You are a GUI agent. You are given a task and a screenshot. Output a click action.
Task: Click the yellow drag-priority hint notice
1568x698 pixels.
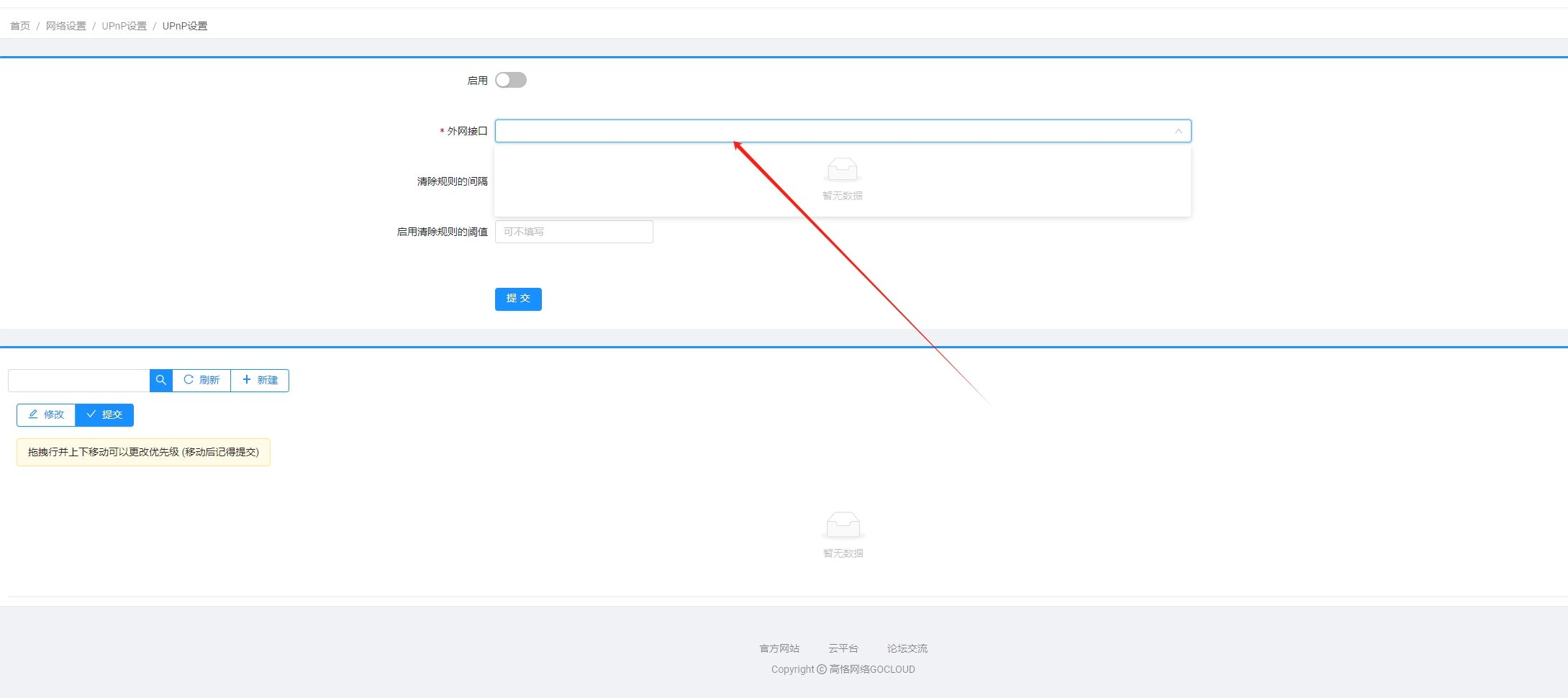click(143, 452)
